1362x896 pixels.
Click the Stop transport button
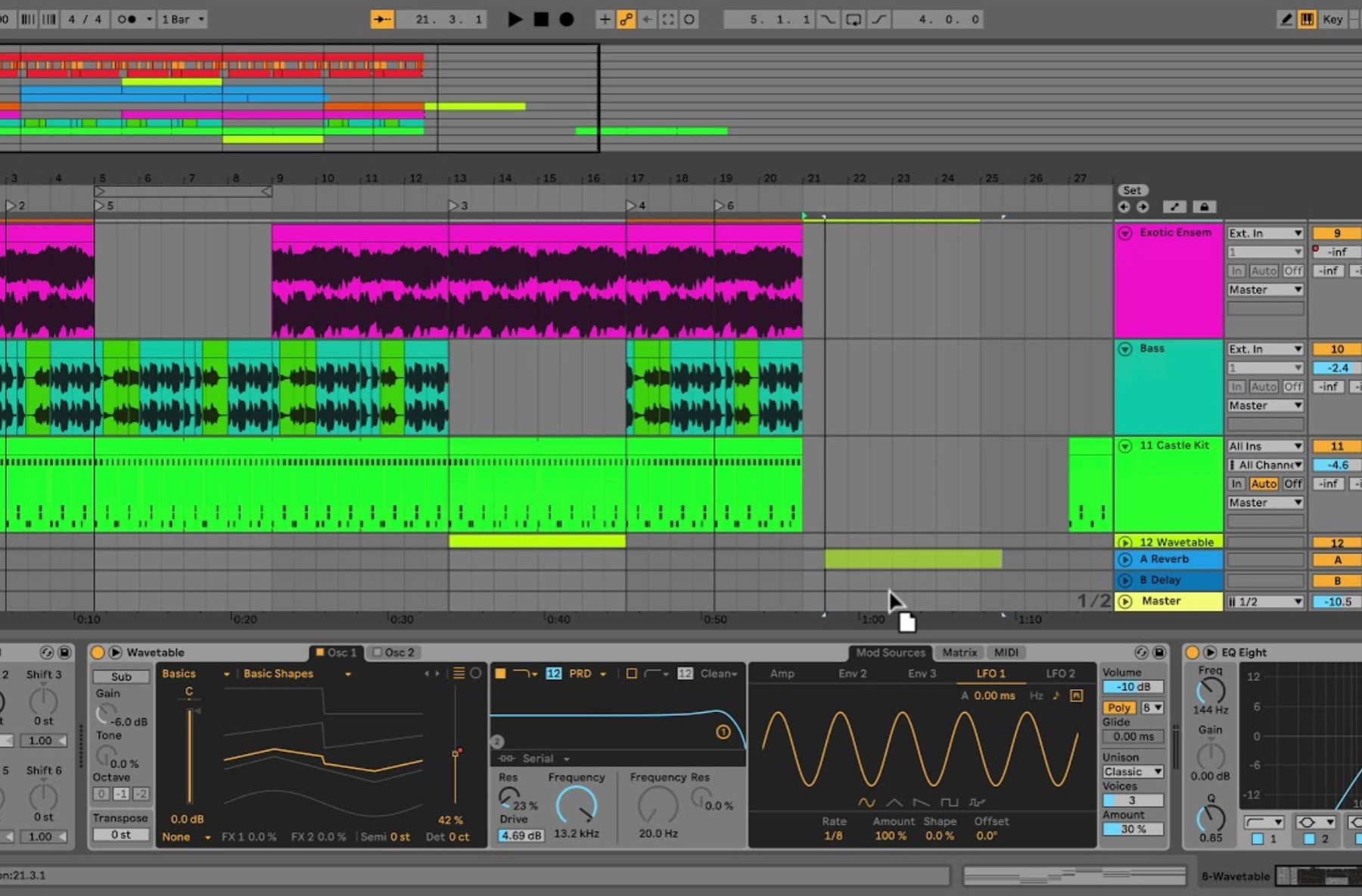tap(541, 19)
